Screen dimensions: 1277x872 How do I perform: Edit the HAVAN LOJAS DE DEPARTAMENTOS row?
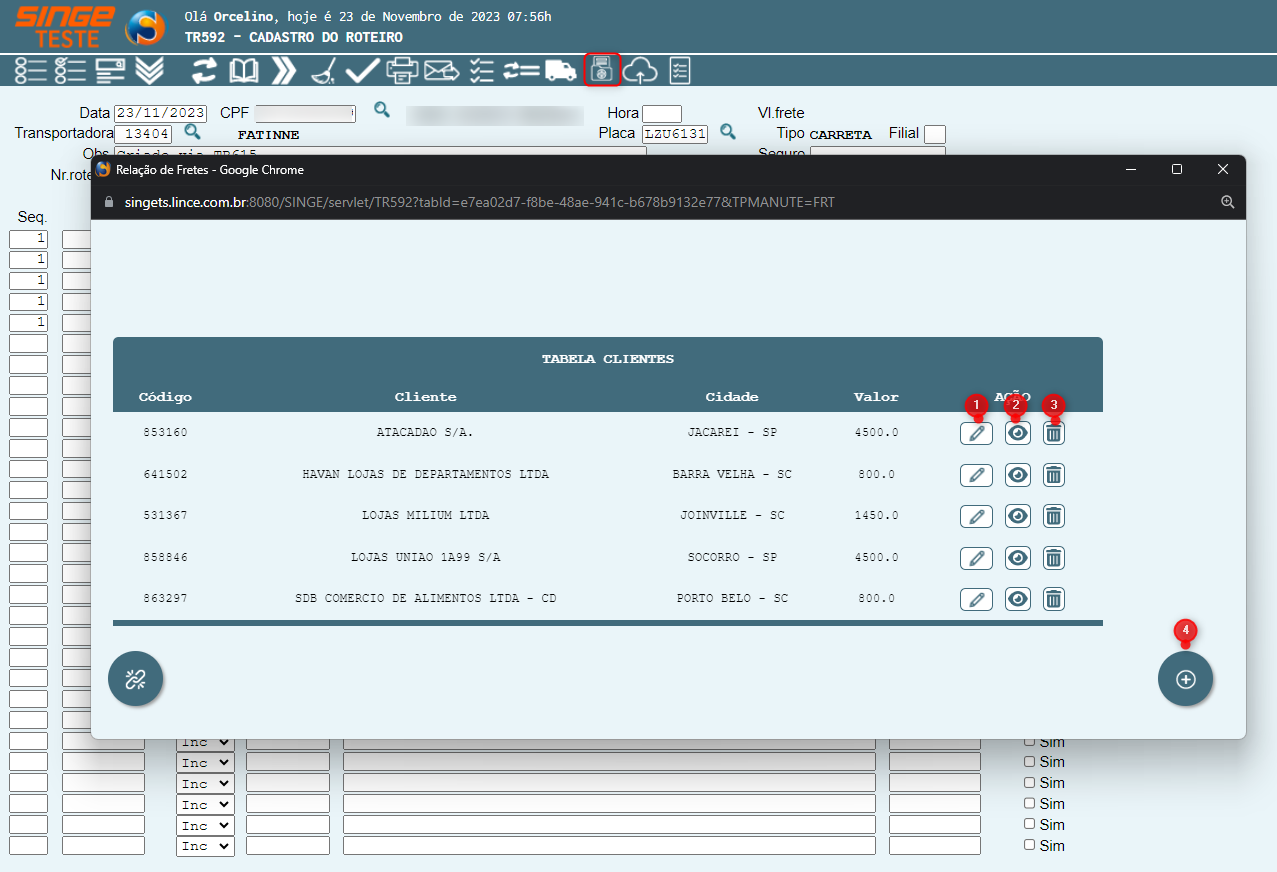(976, 475)
